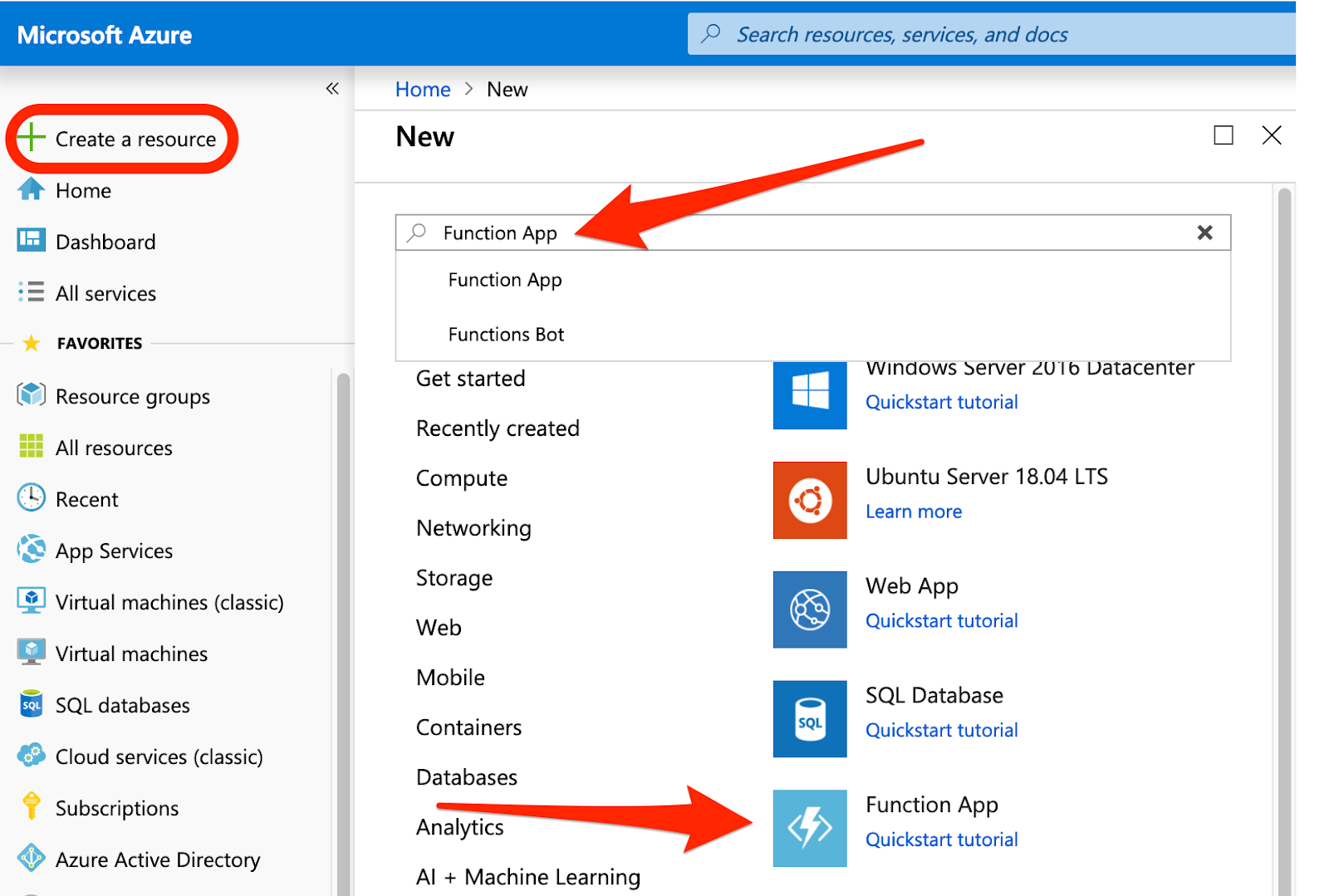Viewport: 1329px width, 896px height.
Task: Click the Azure Active Directory diamond icon
Action: click(x=32, y=859)
